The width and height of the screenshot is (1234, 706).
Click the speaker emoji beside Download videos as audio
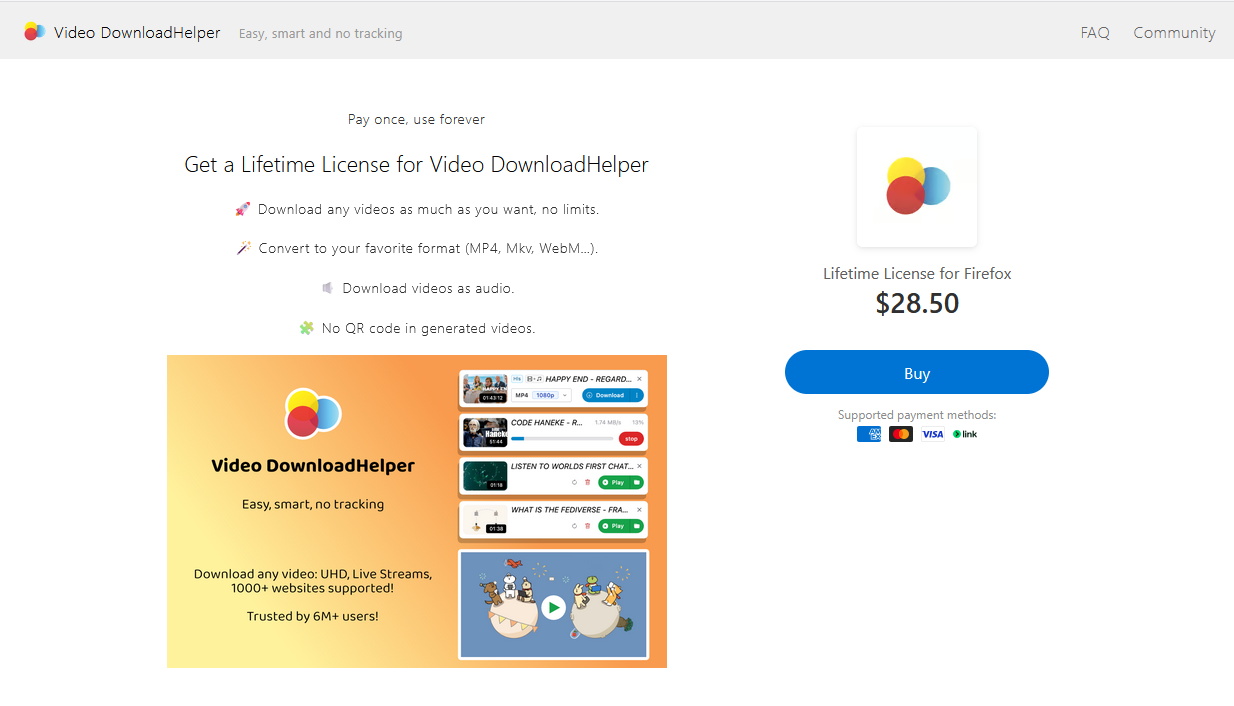tap(327, 288)
